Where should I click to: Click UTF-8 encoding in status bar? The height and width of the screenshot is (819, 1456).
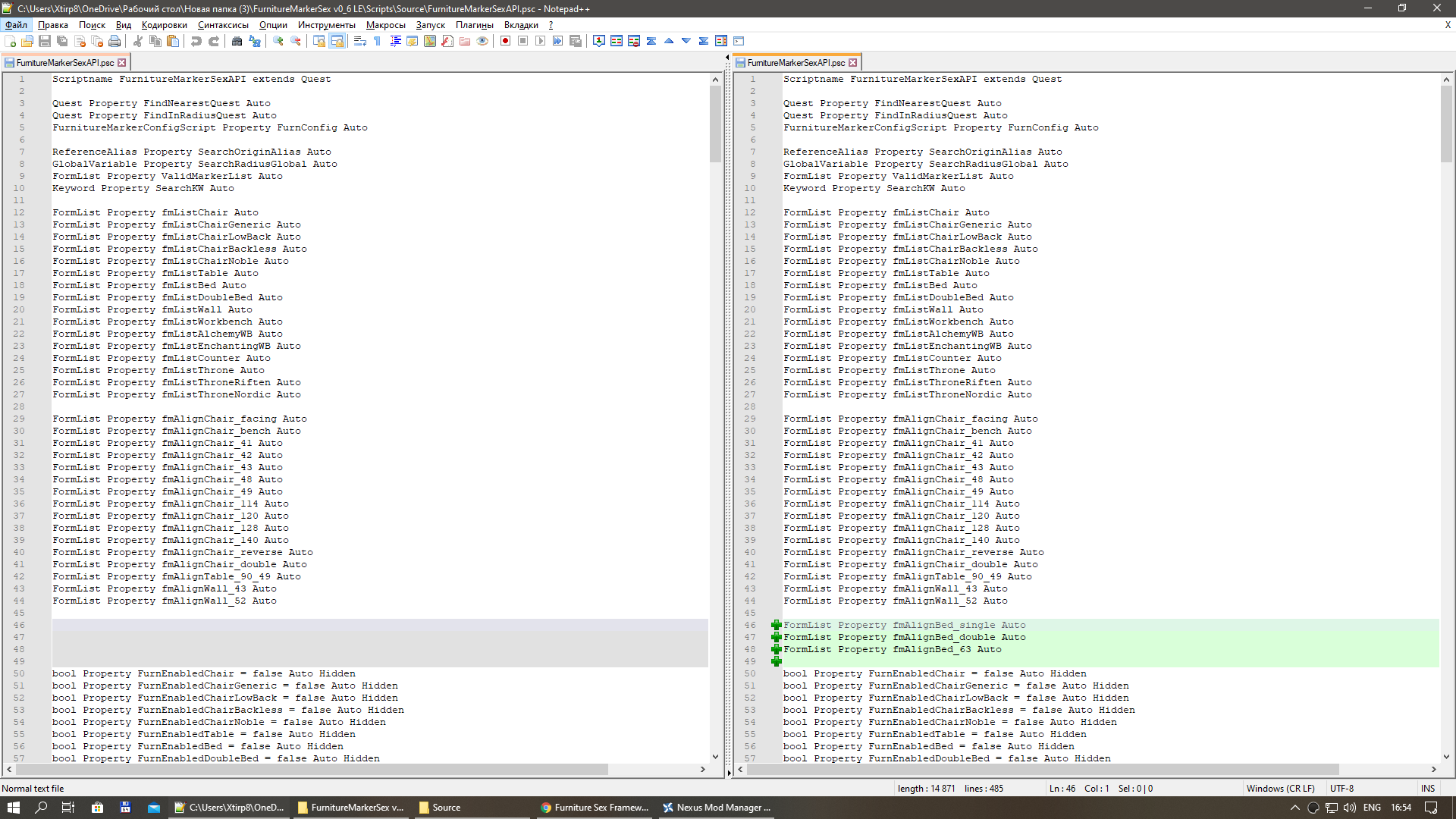coord(1341,789)
